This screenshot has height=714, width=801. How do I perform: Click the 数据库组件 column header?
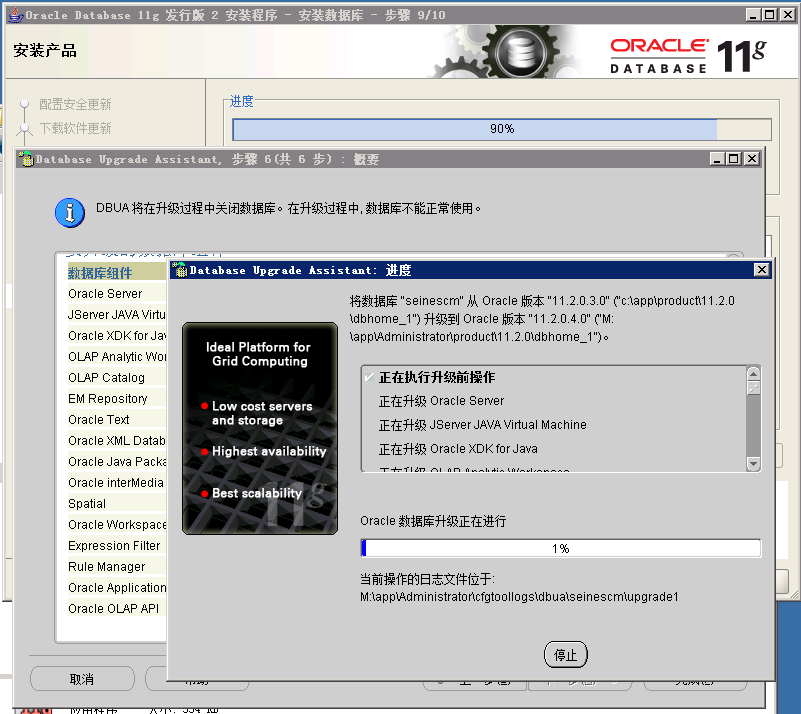point(116,273)
